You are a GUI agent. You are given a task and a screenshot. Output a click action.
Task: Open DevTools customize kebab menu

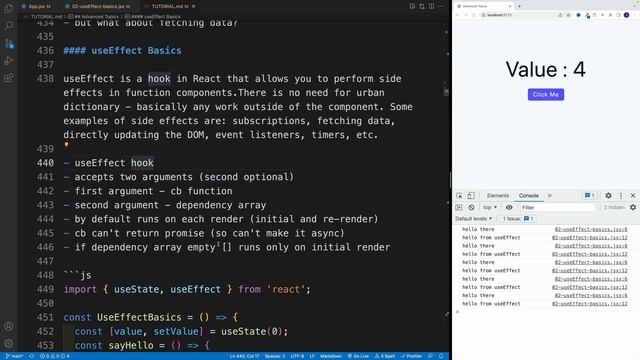pyautogui.click(x=621, y=196)
